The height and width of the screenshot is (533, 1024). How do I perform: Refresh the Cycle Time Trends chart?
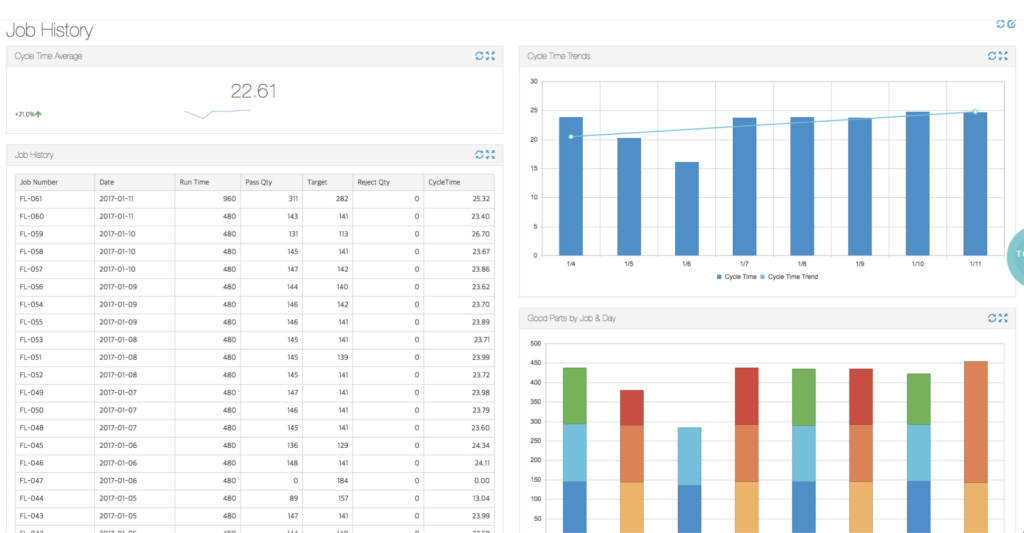point(992,56)
